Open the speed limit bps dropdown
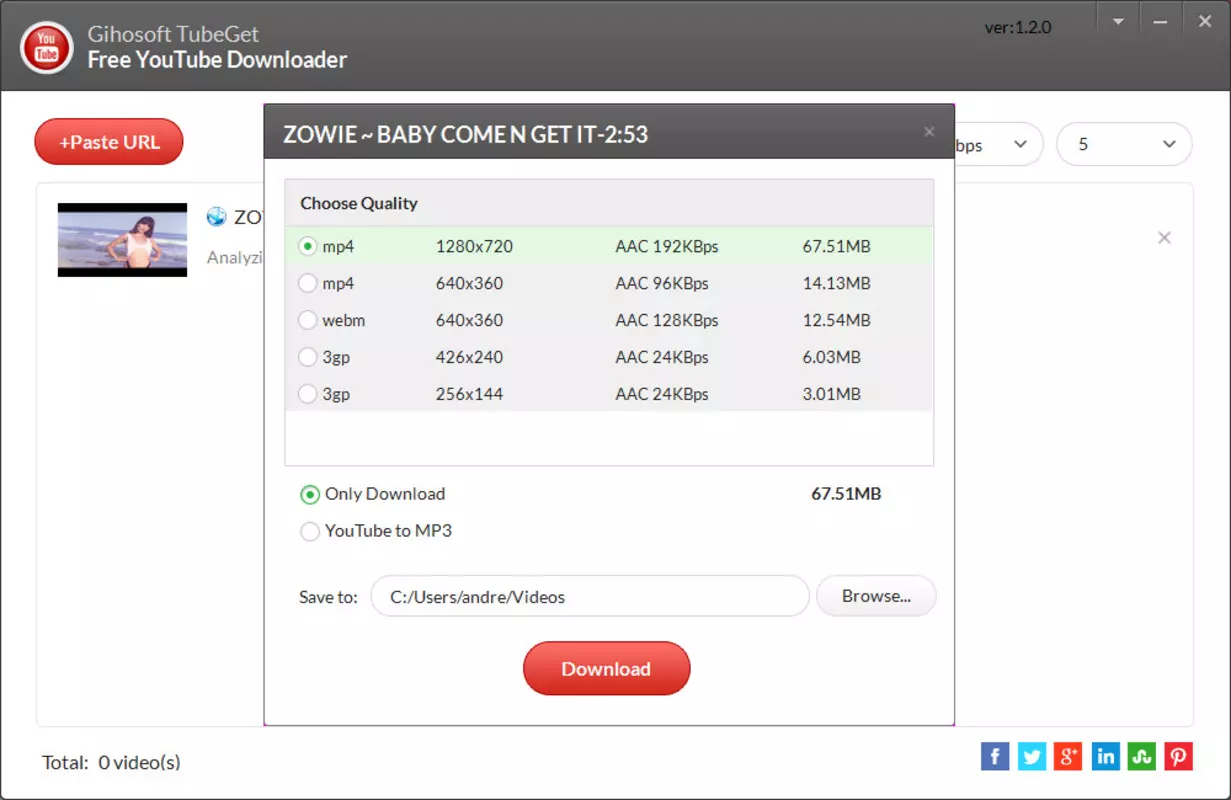Viewport: 1231px width, 800px height. (997, 144)
